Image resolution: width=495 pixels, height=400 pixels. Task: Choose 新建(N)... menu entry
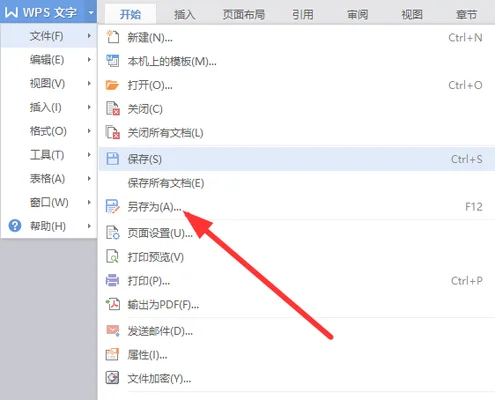click(297, 37)
